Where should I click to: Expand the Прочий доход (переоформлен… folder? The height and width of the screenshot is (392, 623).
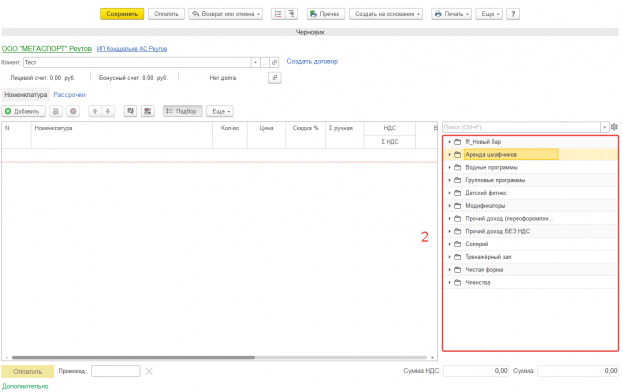point(449,218)
